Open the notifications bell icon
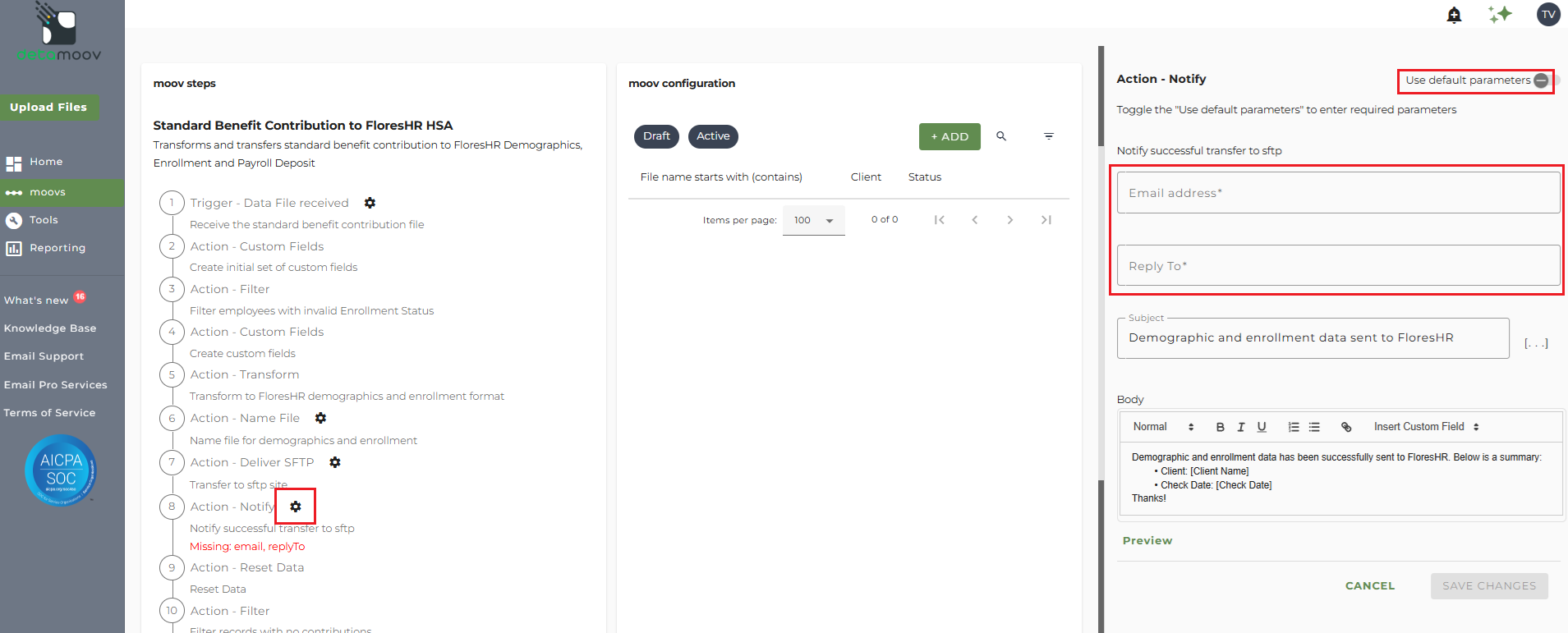The image size is (1568, 633). click(1454, 15)
